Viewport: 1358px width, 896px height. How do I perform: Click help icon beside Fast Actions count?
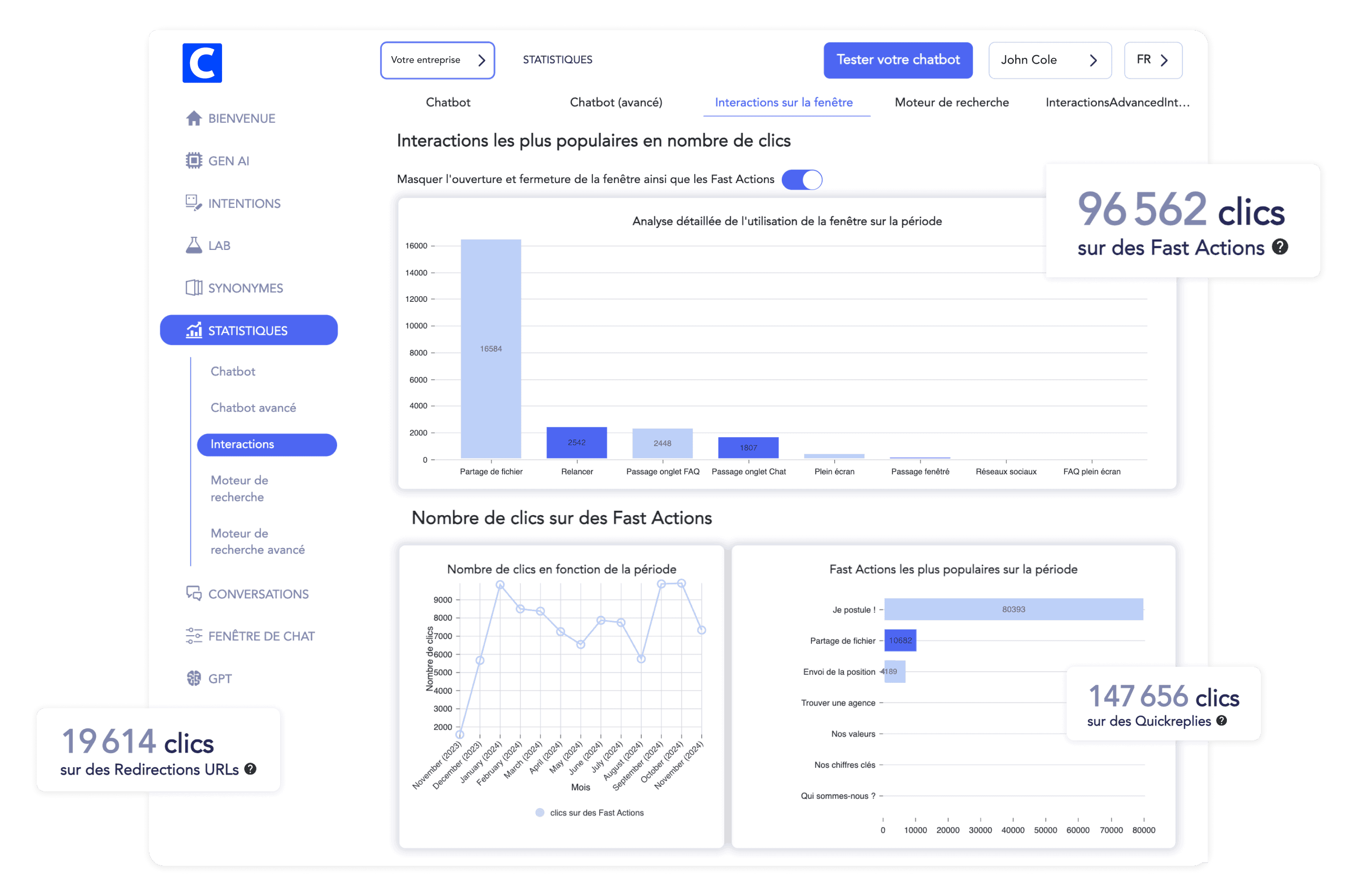[x=1280, y=247]
